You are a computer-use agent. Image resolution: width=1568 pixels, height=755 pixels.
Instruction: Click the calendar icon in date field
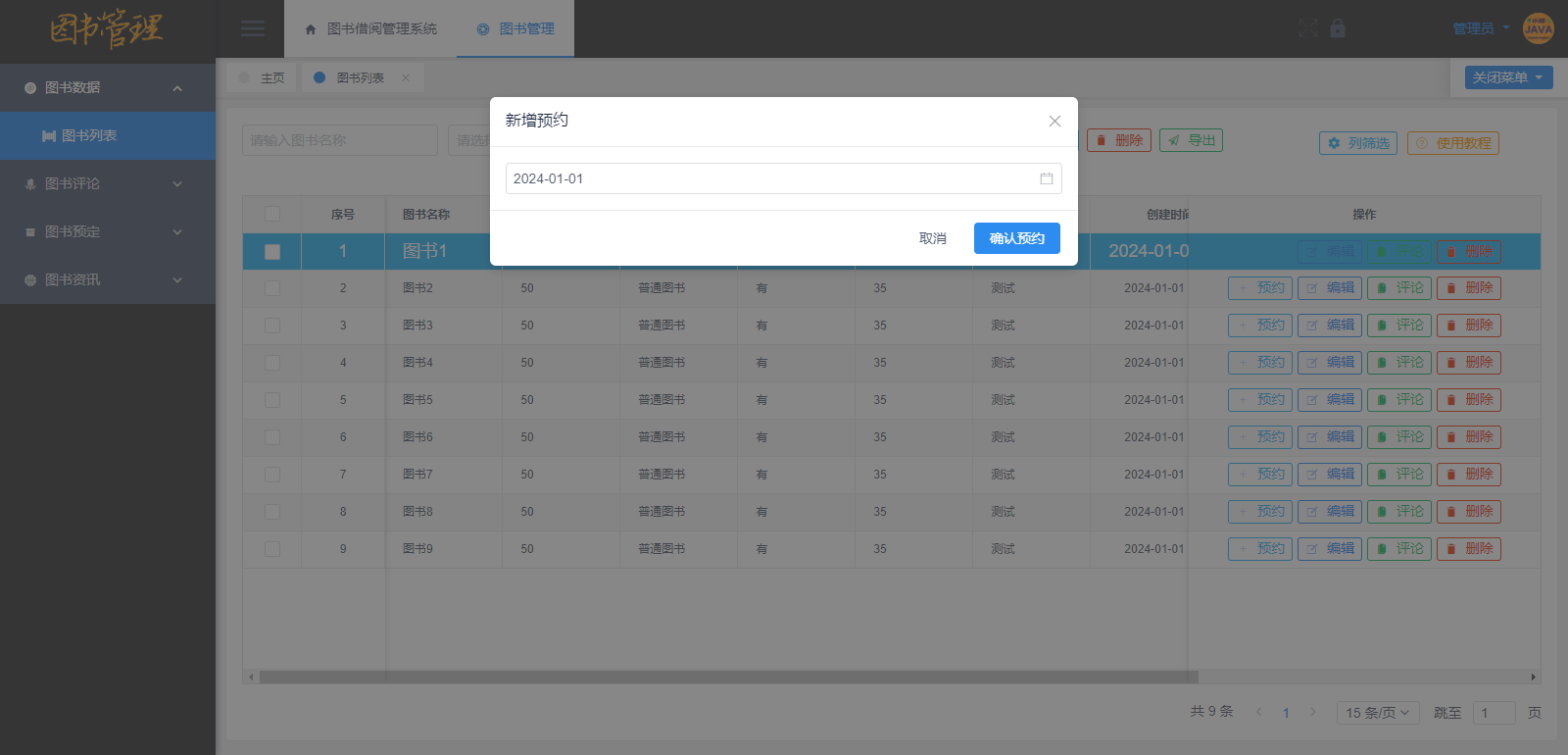(x=1046, y=178)
